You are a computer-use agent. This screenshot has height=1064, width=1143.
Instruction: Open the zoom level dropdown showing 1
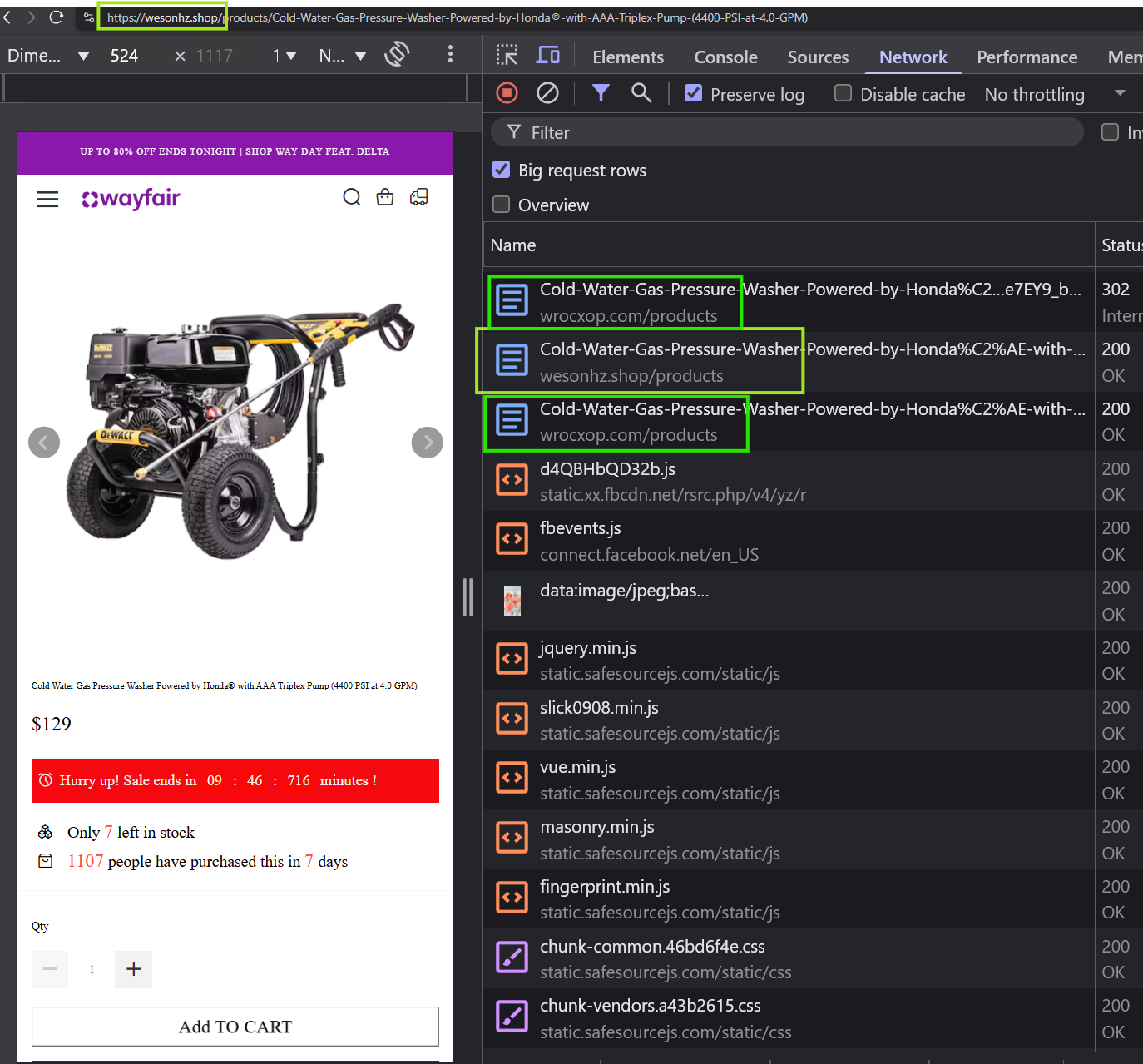pyautogui.click(x=284, y=56)
